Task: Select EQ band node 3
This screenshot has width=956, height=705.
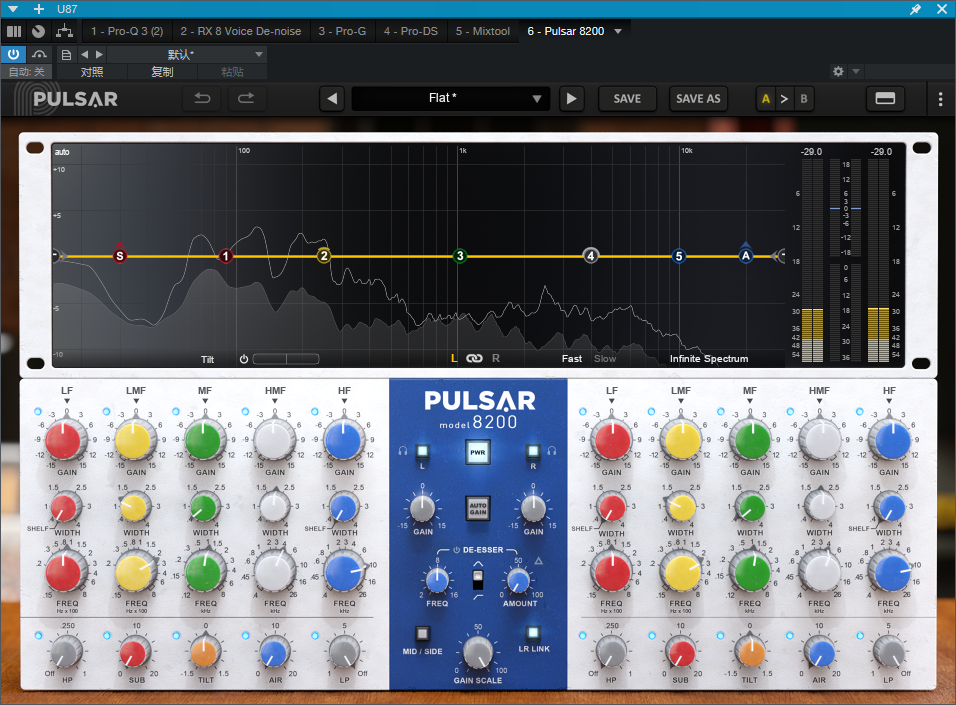Action: tap(460, 256)
